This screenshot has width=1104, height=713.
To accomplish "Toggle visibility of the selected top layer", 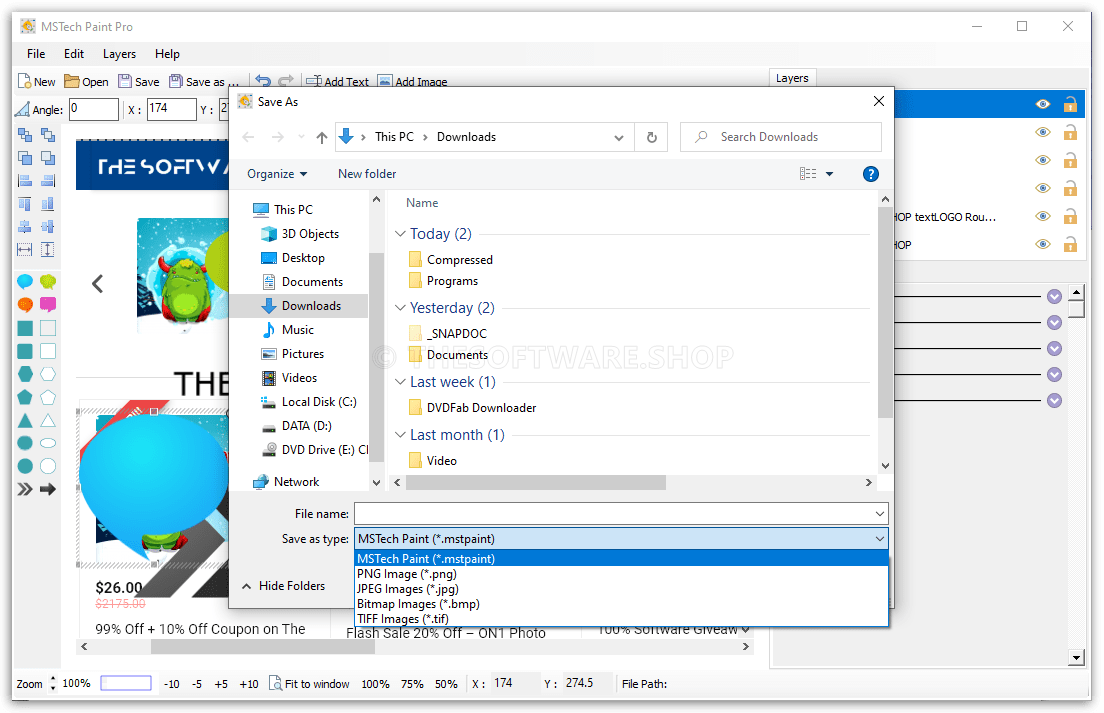I will point(1043,104).
